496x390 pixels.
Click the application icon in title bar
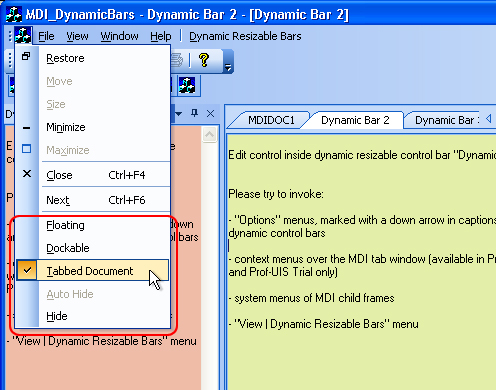pos(14,14)
